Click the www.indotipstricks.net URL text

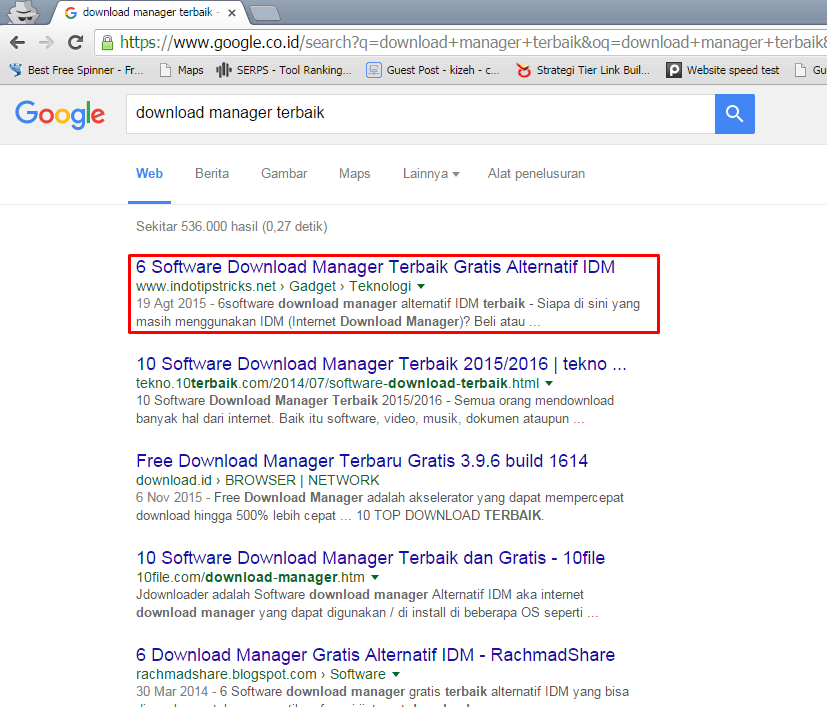(x=206, y=286)
